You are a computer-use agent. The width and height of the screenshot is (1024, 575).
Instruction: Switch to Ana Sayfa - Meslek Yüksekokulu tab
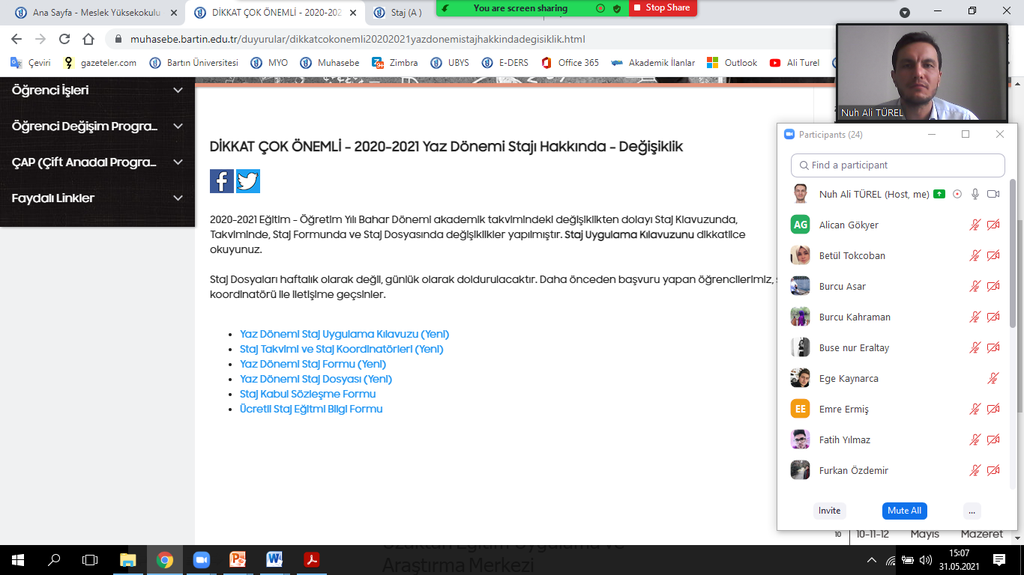point(96,12)
